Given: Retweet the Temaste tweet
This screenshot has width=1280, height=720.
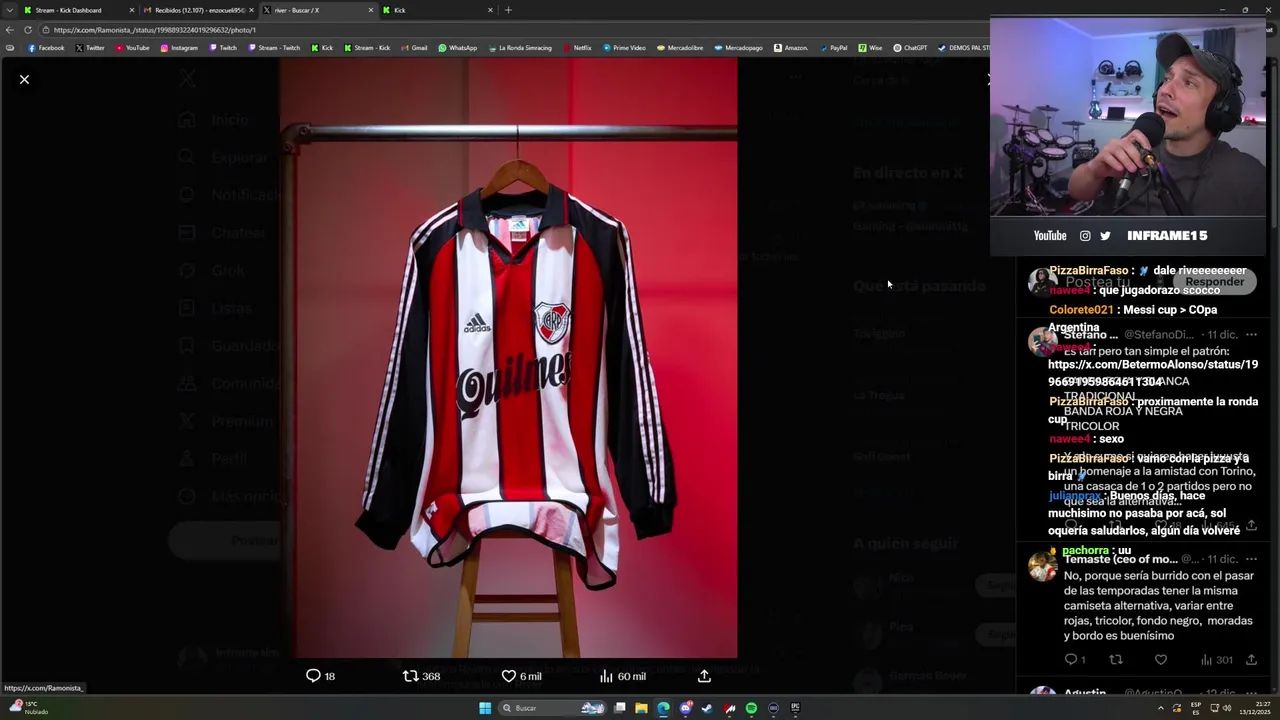Looking at the screenshot, I should coord(1116,660).
